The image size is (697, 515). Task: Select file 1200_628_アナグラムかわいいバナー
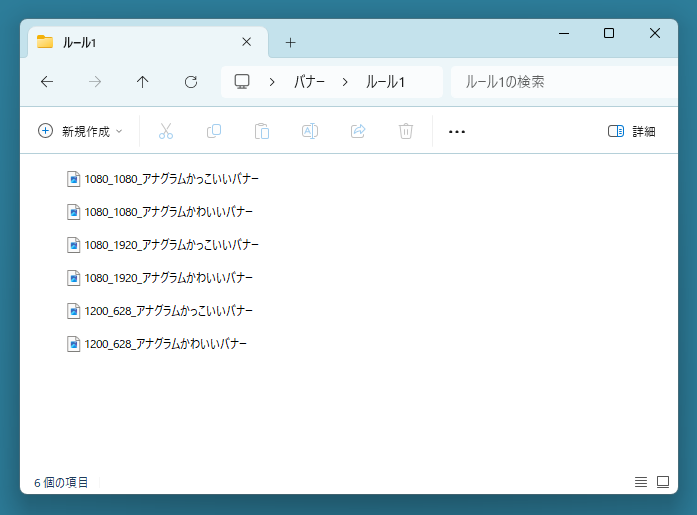coord(165,344)
